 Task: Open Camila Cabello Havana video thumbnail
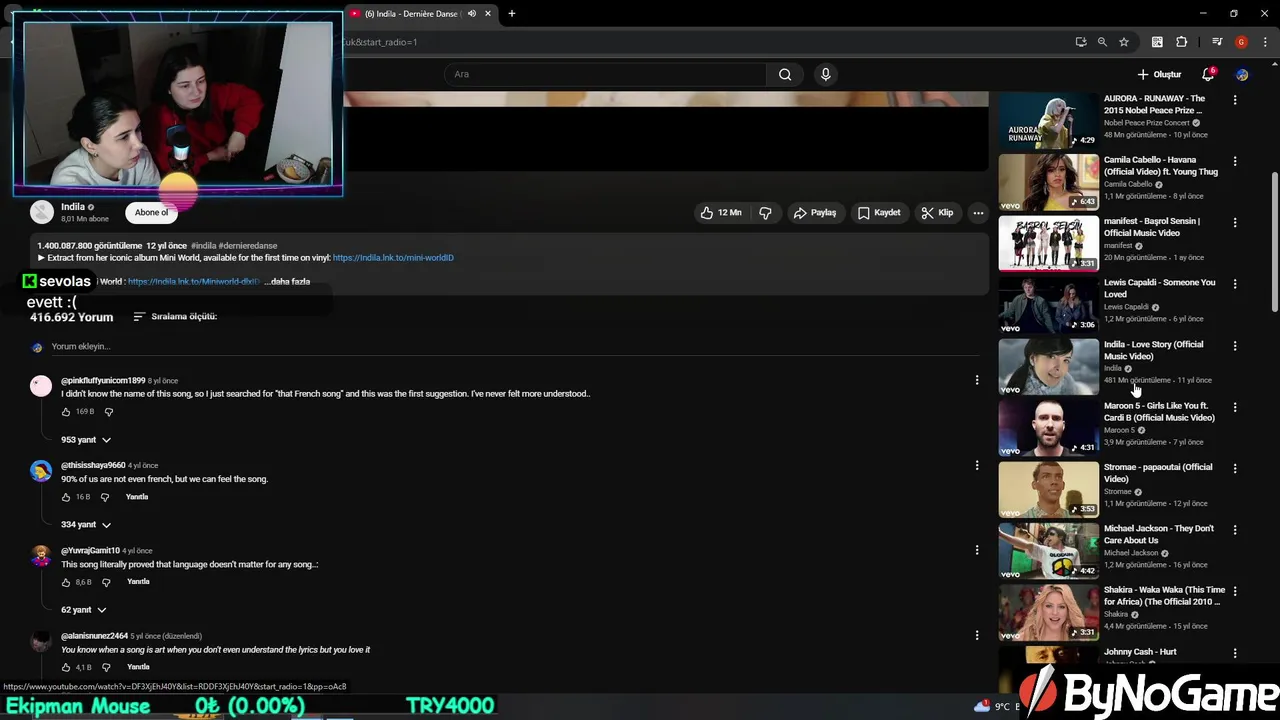pyautogui.click(x=1048, y=181)
